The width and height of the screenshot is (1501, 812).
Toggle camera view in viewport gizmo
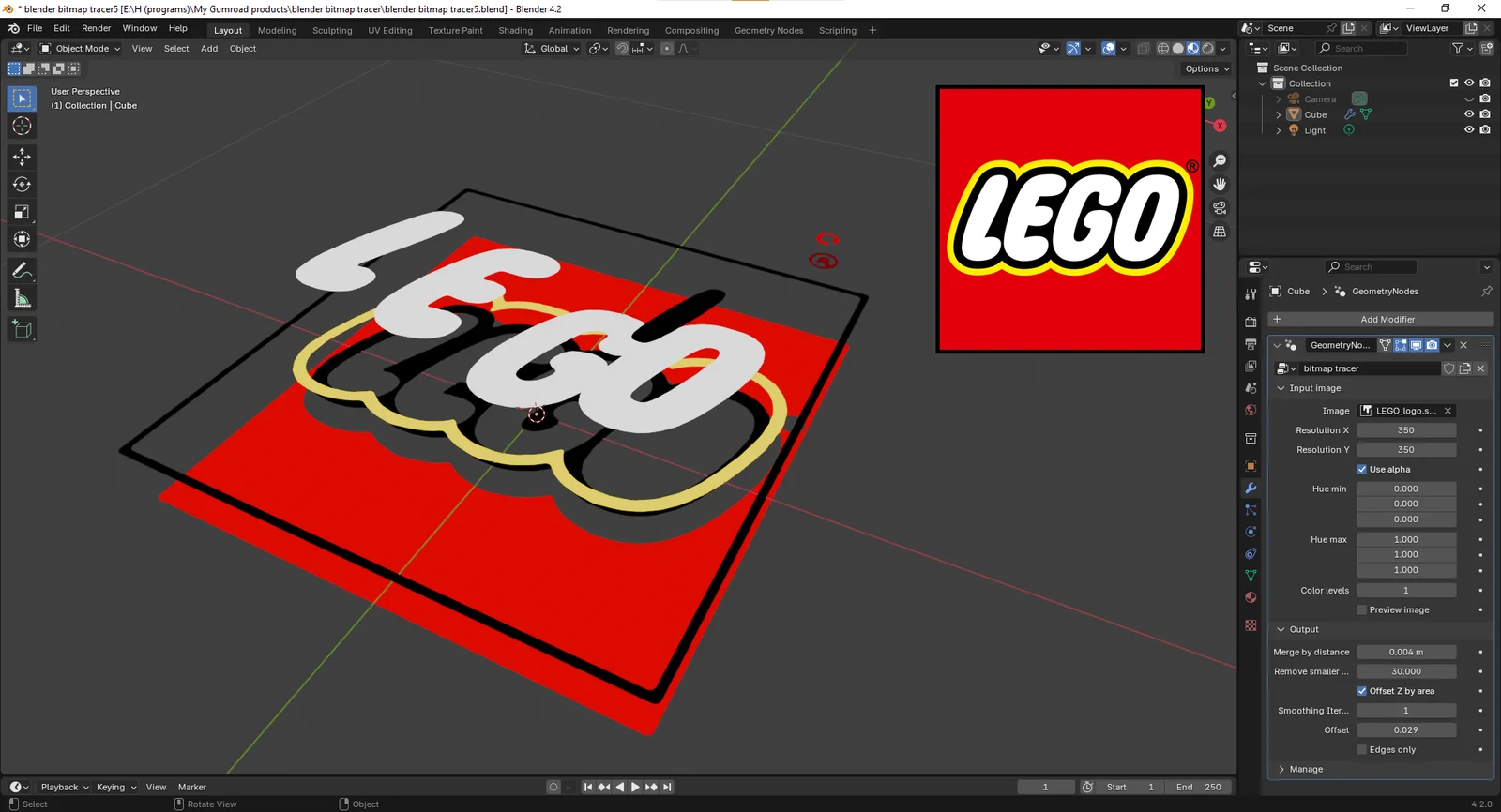tap(1220, 208)
